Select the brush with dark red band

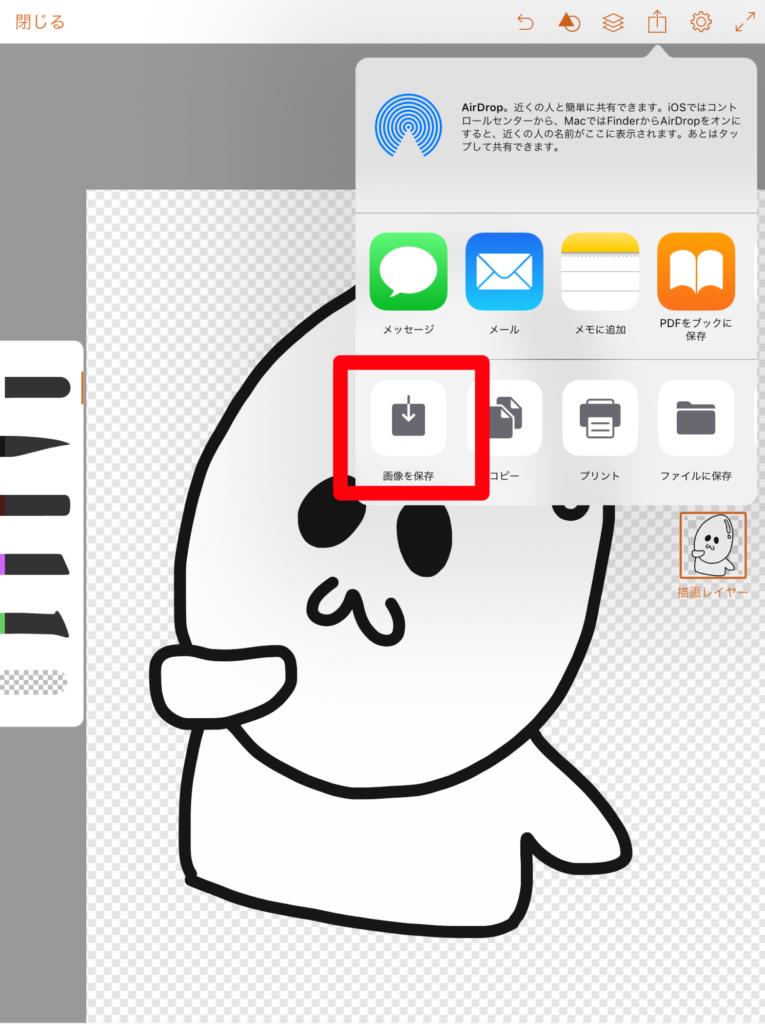pyautogui.click(x=35, y=505)
